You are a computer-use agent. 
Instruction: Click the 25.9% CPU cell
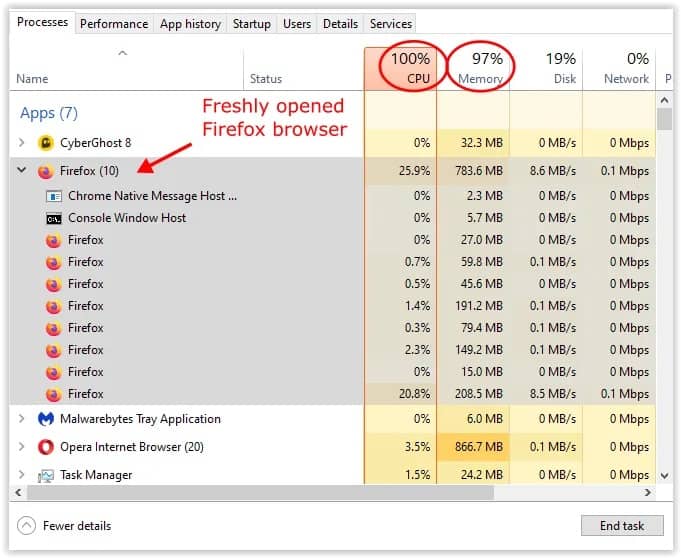[x=400, y=171]
